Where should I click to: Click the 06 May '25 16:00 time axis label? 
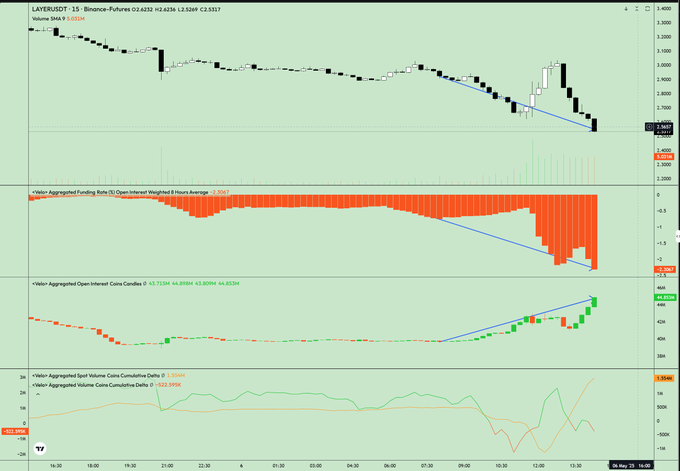click(632, 465)
